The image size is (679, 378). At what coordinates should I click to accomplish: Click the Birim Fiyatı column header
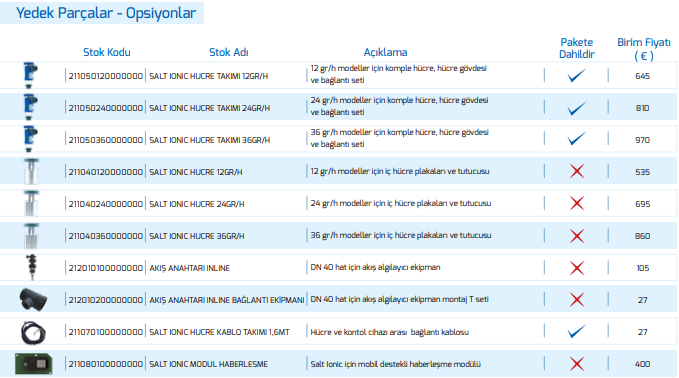tap(643, 48)
